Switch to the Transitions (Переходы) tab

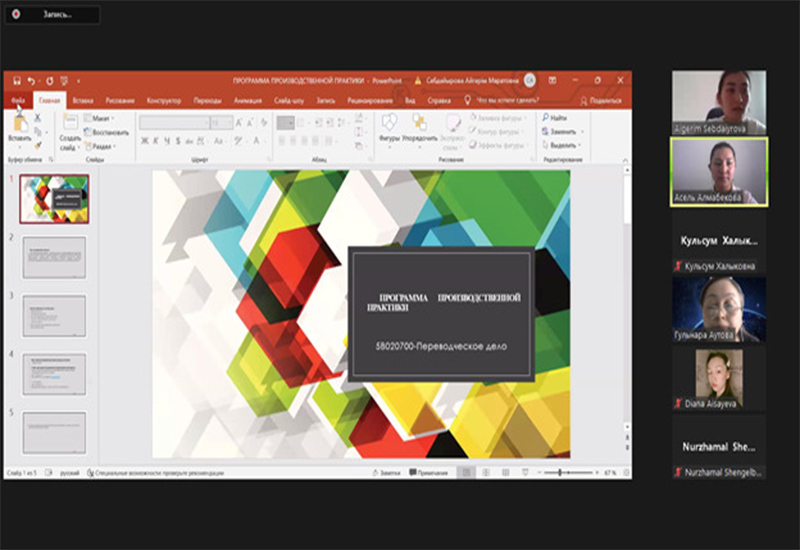207,100
